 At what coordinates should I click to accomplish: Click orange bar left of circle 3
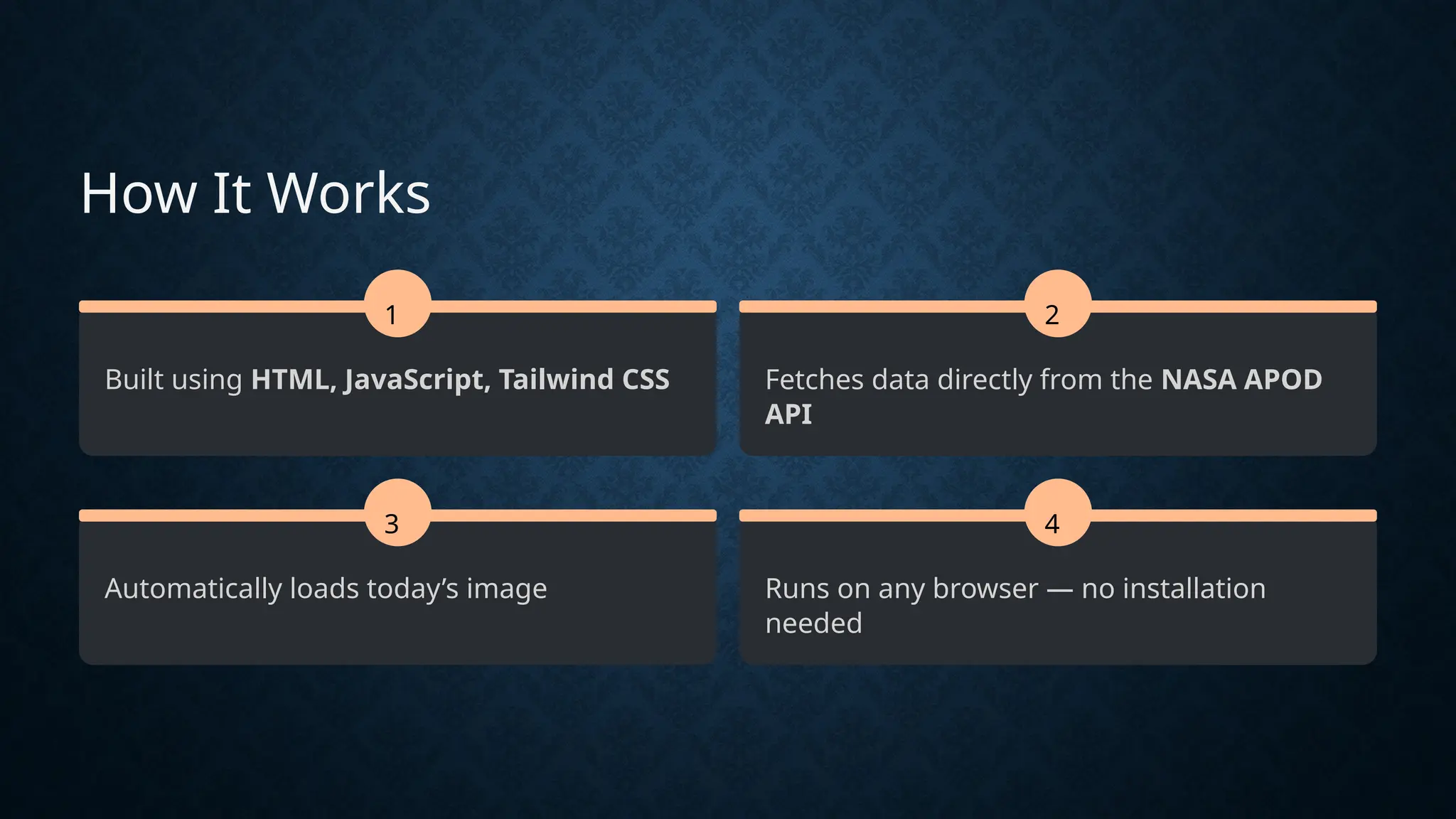pos(220,515)
